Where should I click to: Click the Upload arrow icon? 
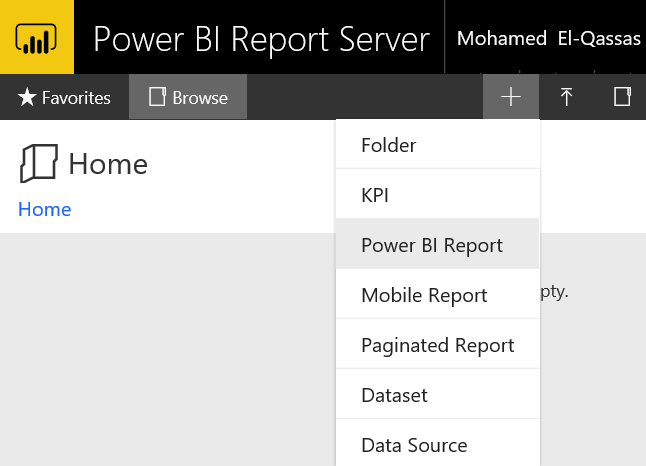coord(566,97)
